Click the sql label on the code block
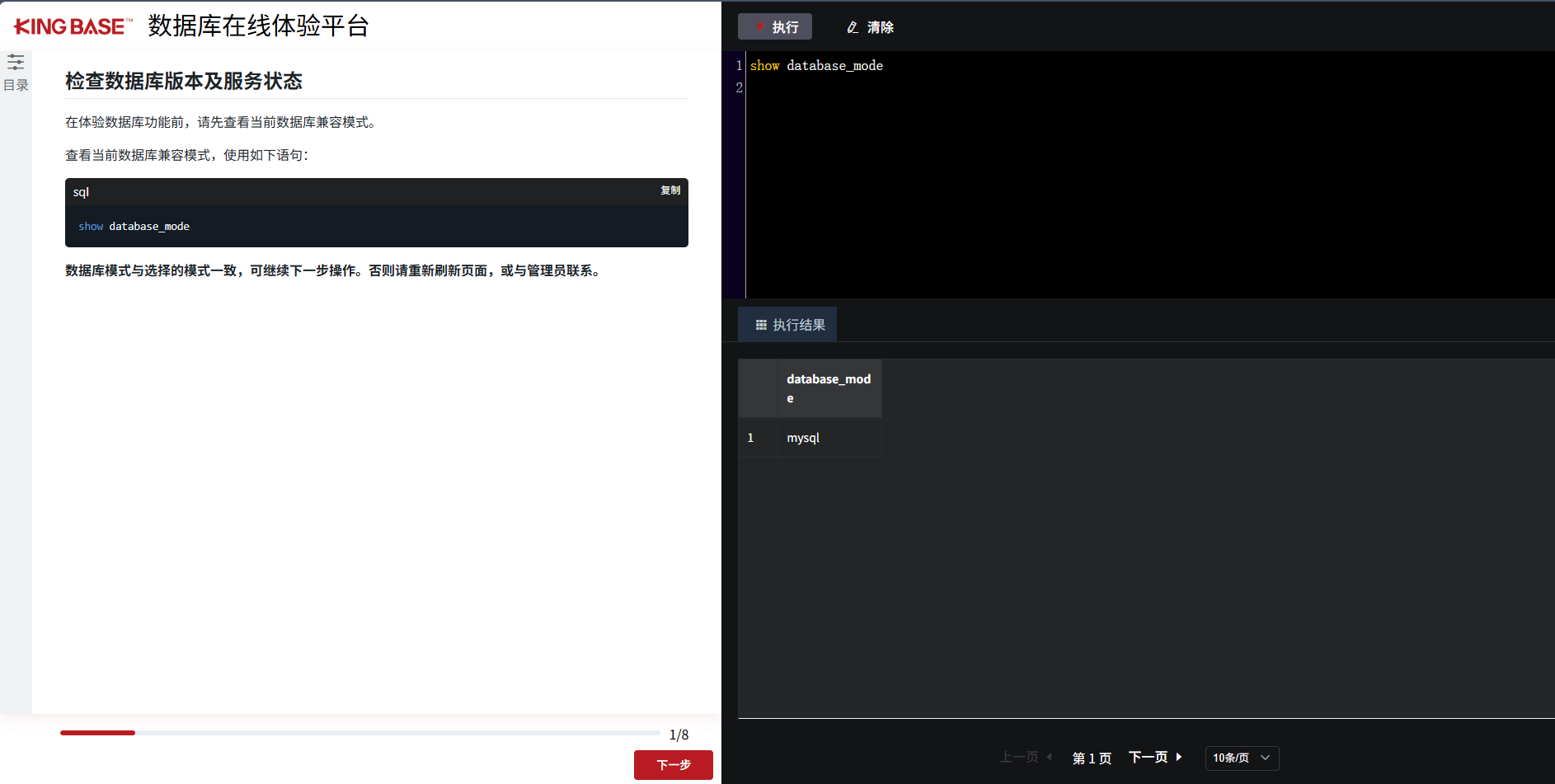 click(x=81, y=191)
